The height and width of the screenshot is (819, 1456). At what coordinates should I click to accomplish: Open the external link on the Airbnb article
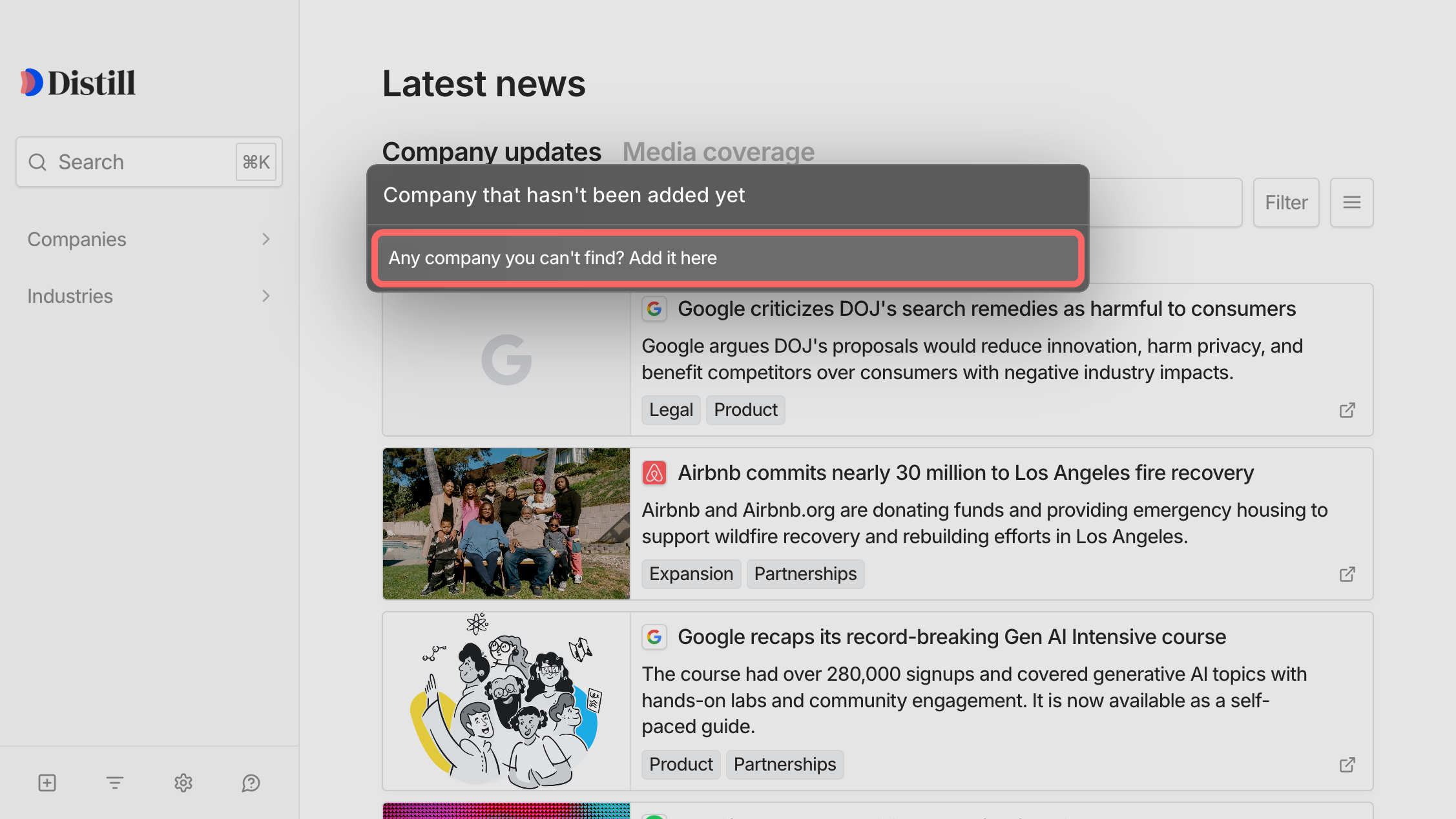tap(1347, 574)
